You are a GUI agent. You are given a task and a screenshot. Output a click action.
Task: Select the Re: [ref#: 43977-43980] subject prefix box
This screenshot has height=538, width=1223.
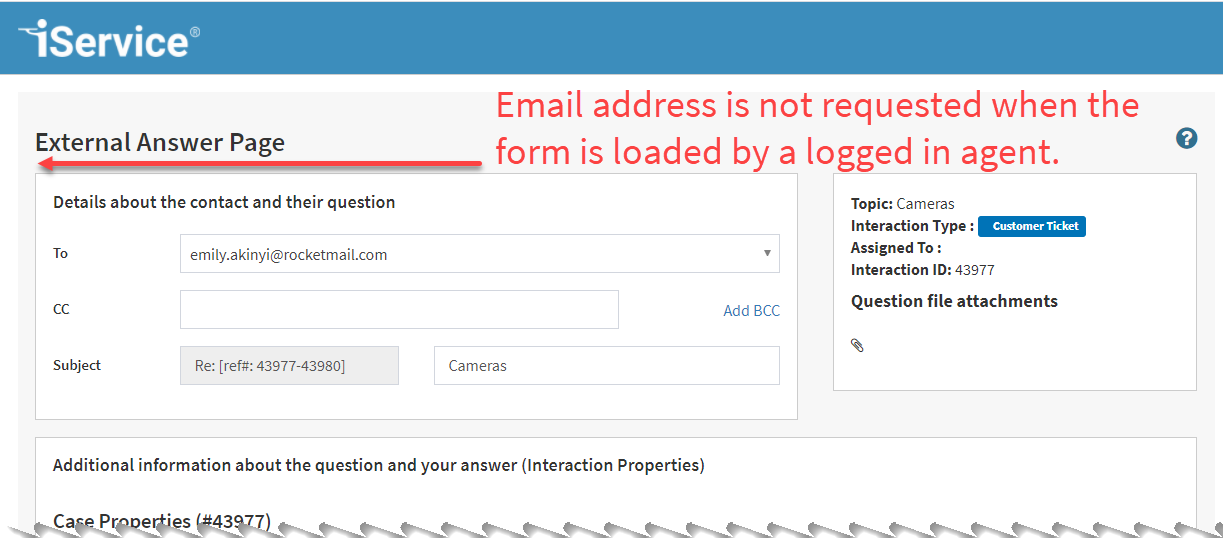[289, 366]
